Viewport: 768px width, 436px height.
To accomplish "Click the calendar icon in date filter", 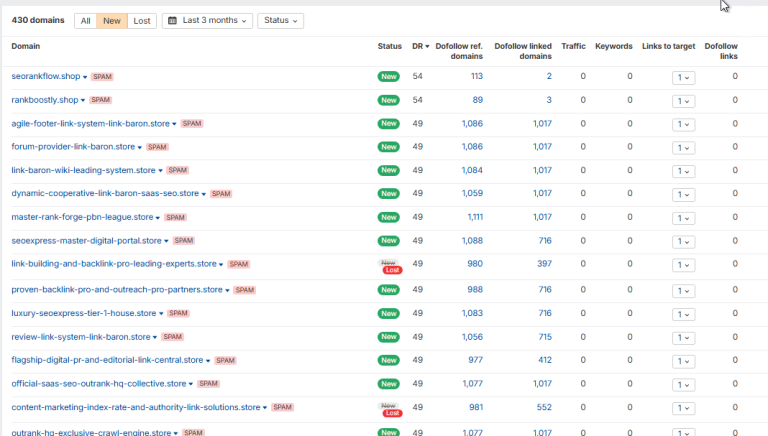I will point(172,21).
